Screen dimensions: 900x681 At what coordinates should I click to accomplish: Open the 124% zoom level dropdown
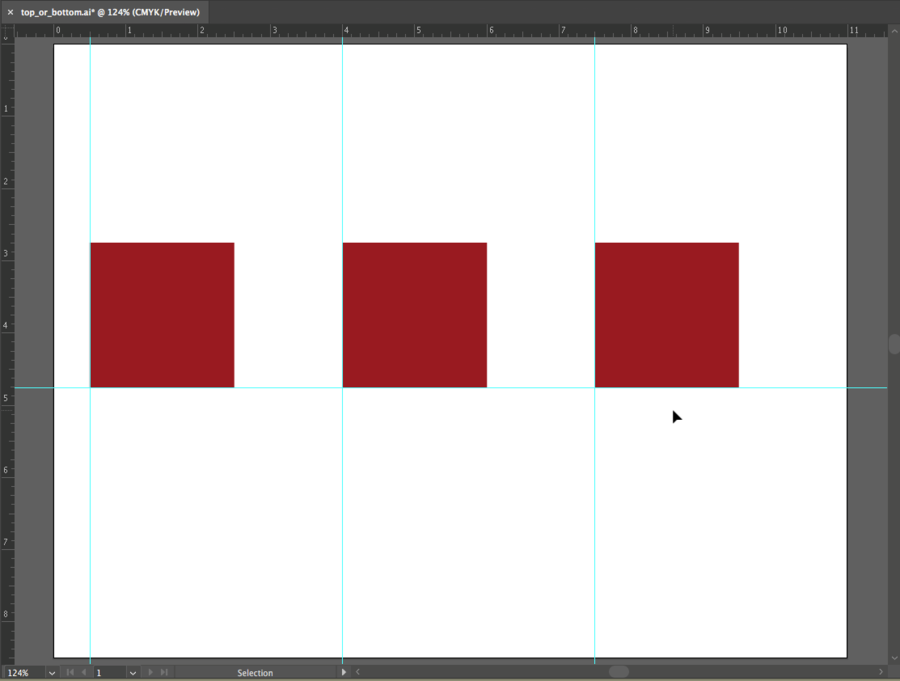[52, 673]
